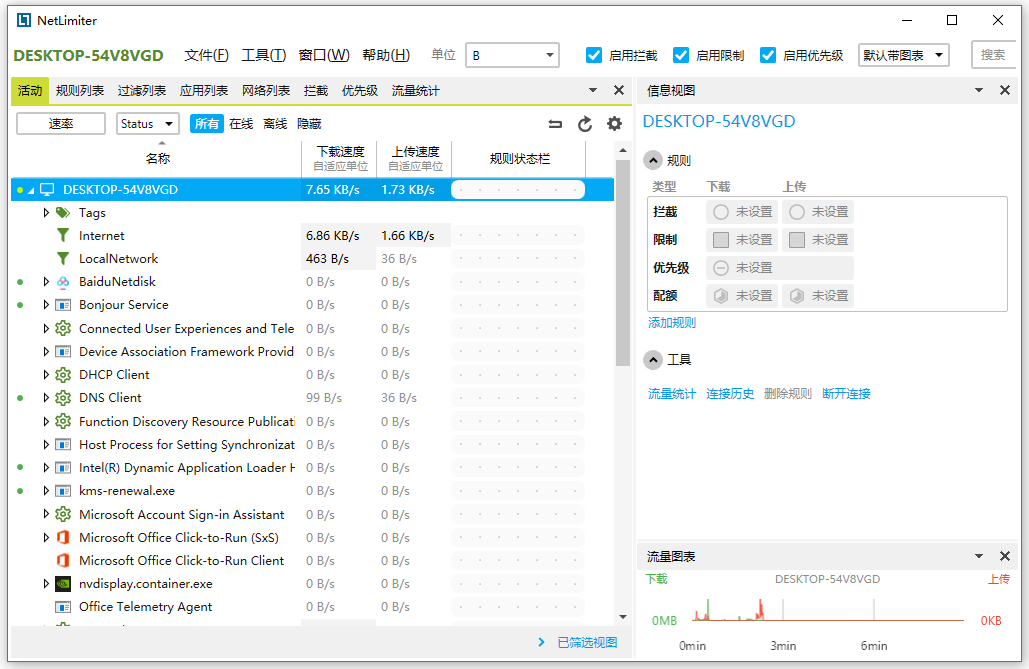Uncheck the 启用限制 checkbox

click(681, 55)
